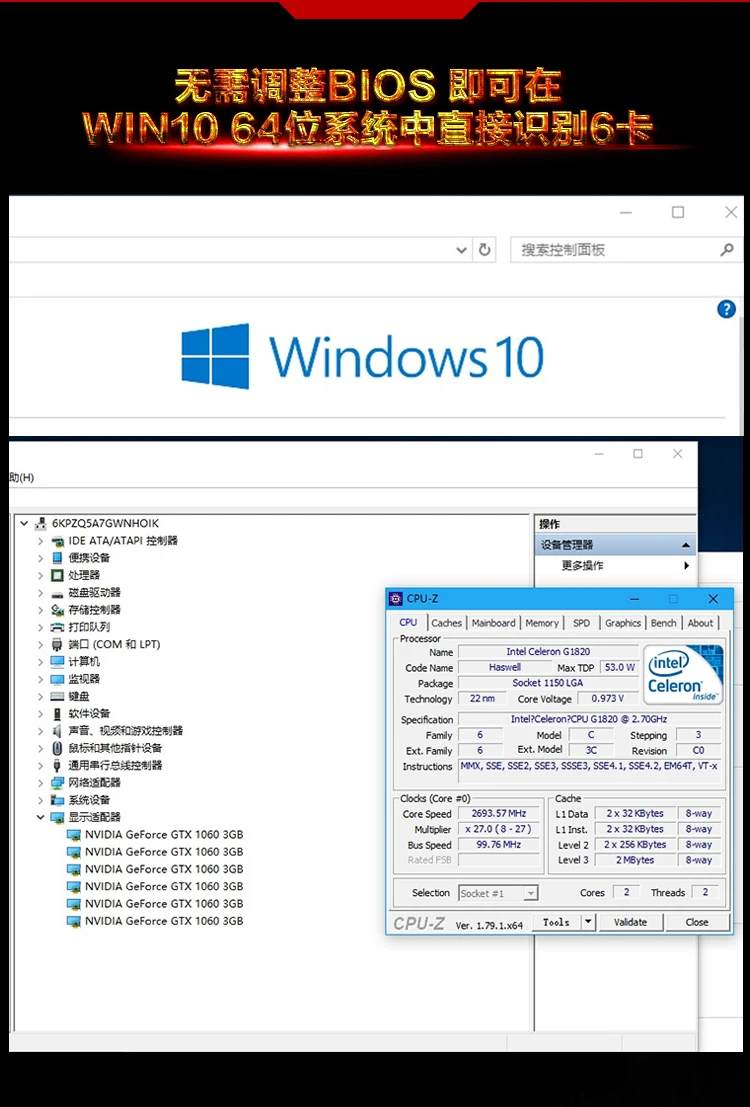Expand the 监视器 tree node

[40, 679]
